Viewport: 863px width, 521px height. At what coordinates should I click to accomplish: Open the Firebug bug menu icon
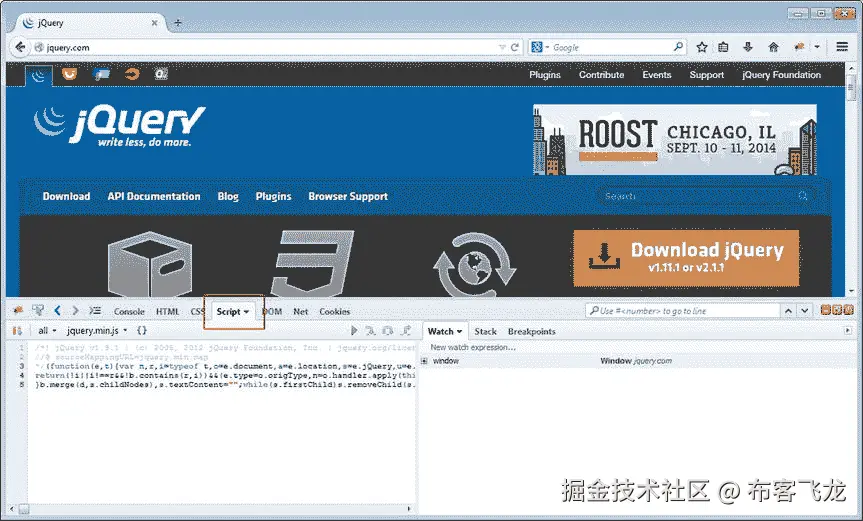(18, 311)
